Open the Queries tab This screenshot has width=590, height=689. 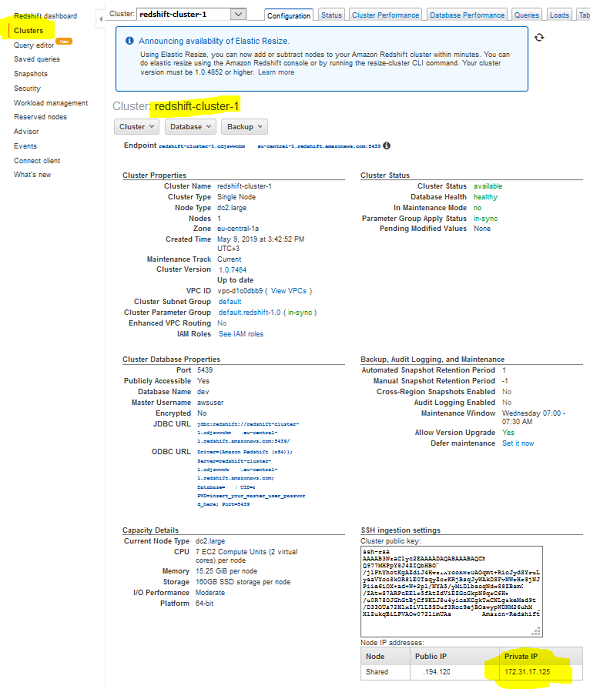(526, 15)
